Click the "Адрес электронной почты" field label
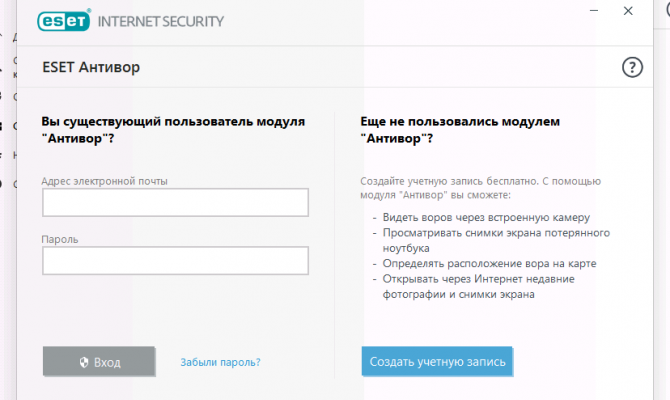 click(105, 181)
